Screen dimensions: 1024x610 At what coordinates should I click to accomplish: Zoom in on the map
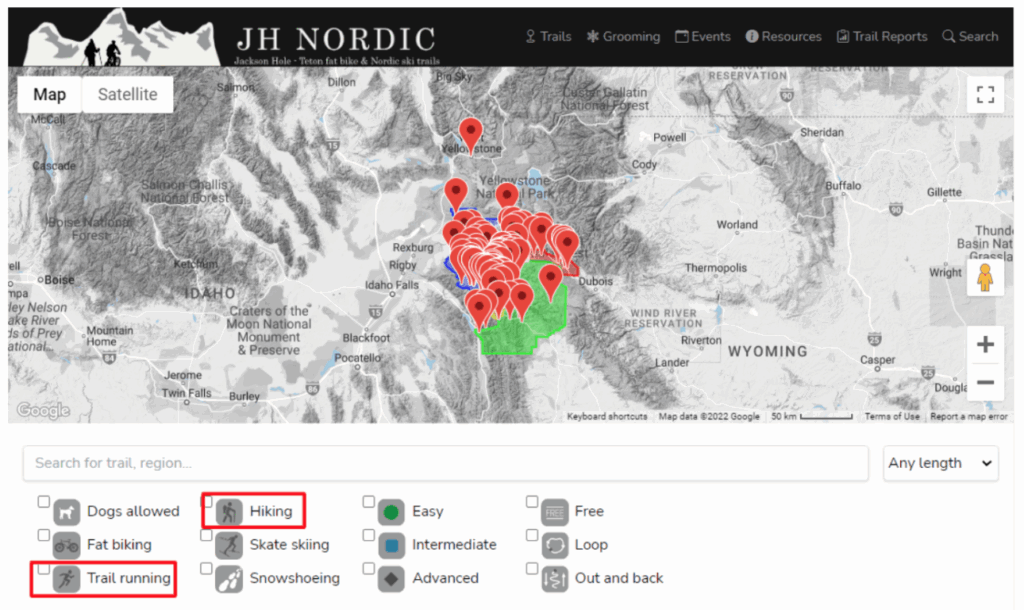click(x=985, y=344)
